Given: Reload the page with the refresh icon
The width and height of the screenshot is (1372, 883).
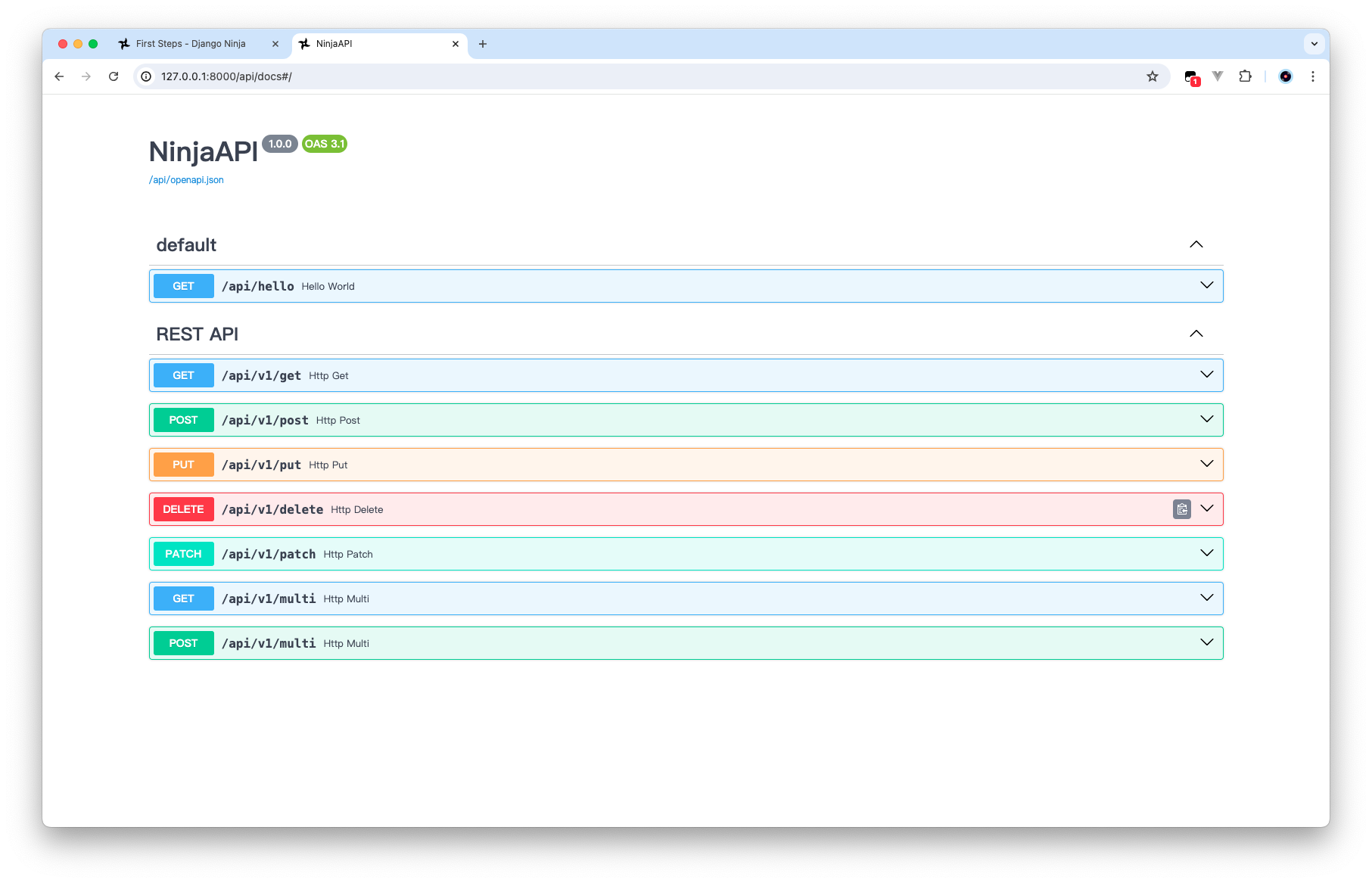Looking at the screenshot, I should [114, 76].
